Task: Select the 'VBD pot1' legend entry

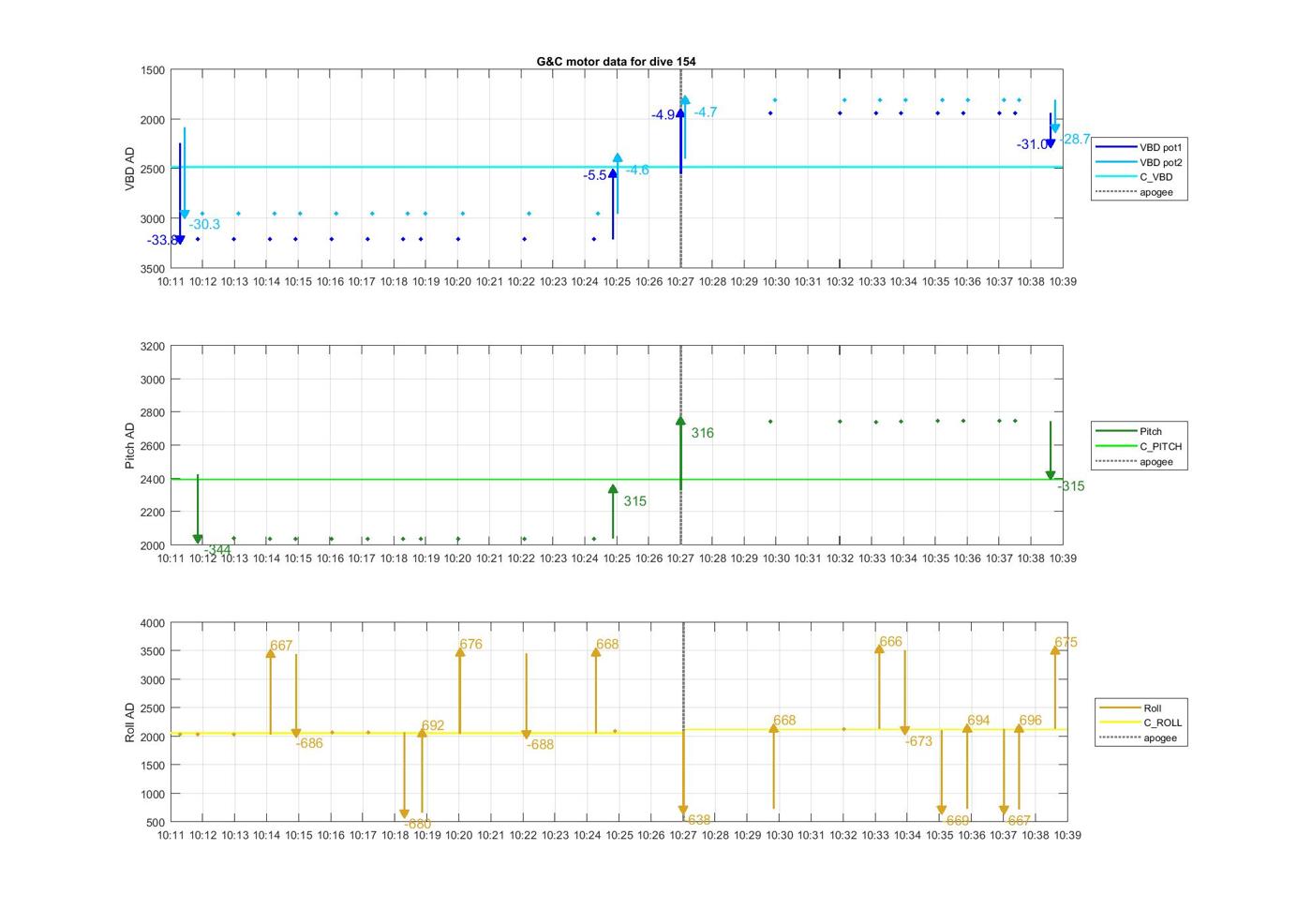Action: coord(1141,147)
